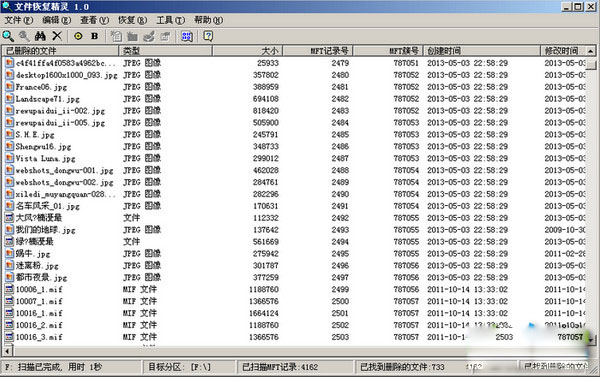This screenshot has width=600, height=377.
Task: Click the binoculars find icon
Action: [x=40, y=36]
